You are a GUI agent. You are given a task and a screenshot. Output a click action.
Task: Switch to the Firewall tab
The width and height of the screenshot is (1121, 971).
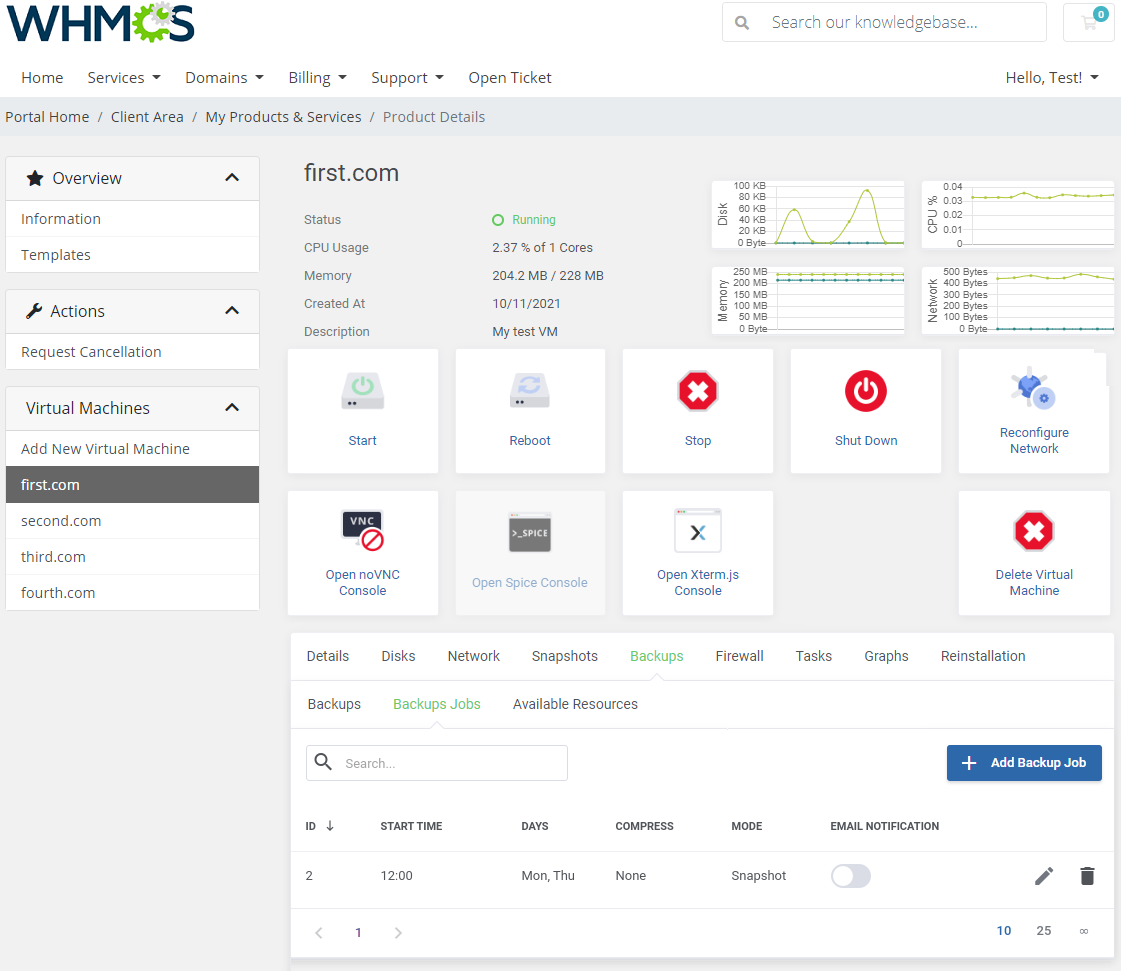(x=739, y=656)
